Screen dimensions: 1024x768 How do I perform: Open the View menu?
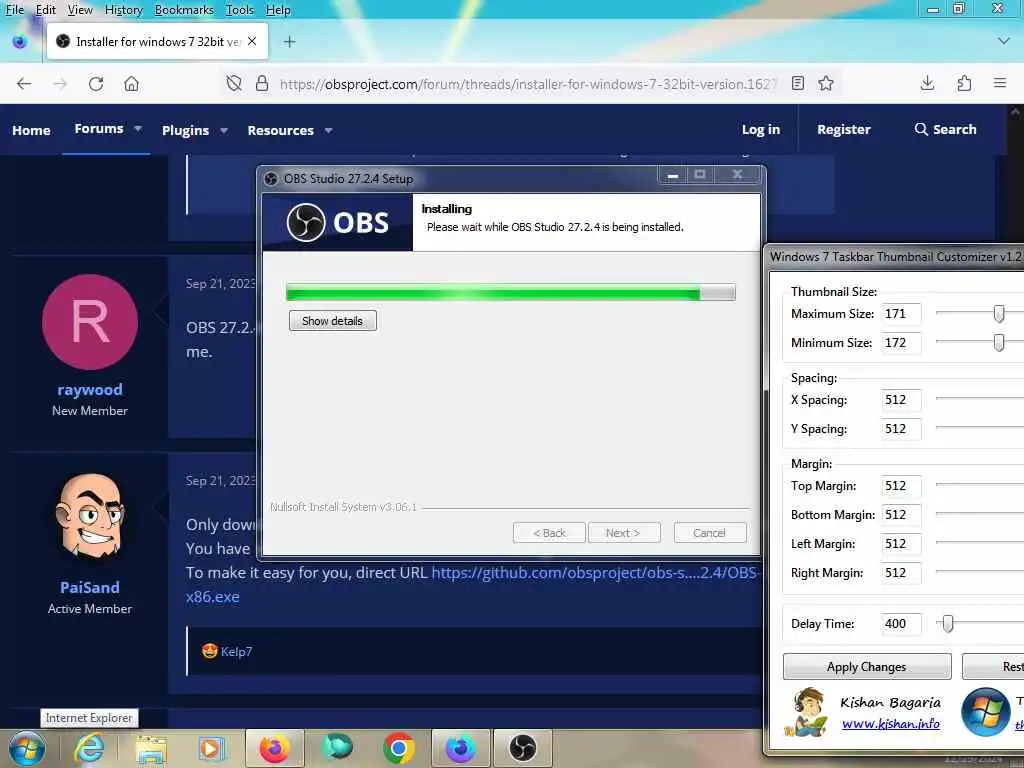tap(80, 10)
